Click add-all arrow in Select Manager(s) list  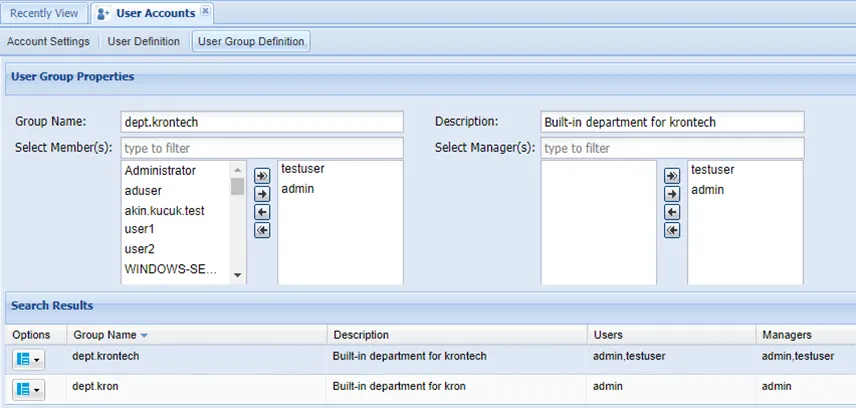(672, 175)
